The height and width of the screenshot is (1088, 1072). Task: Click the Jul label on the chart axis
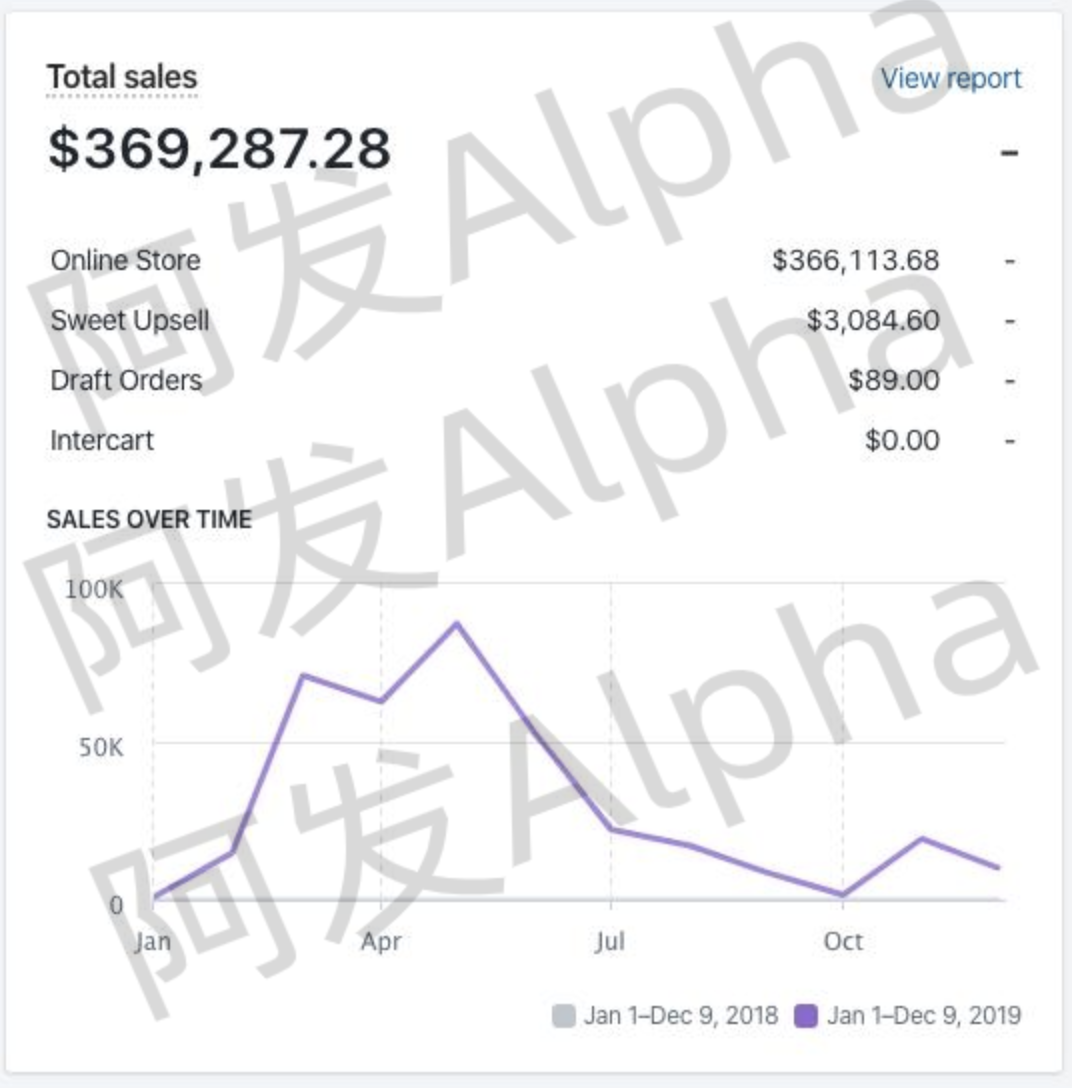click(609, 942)
